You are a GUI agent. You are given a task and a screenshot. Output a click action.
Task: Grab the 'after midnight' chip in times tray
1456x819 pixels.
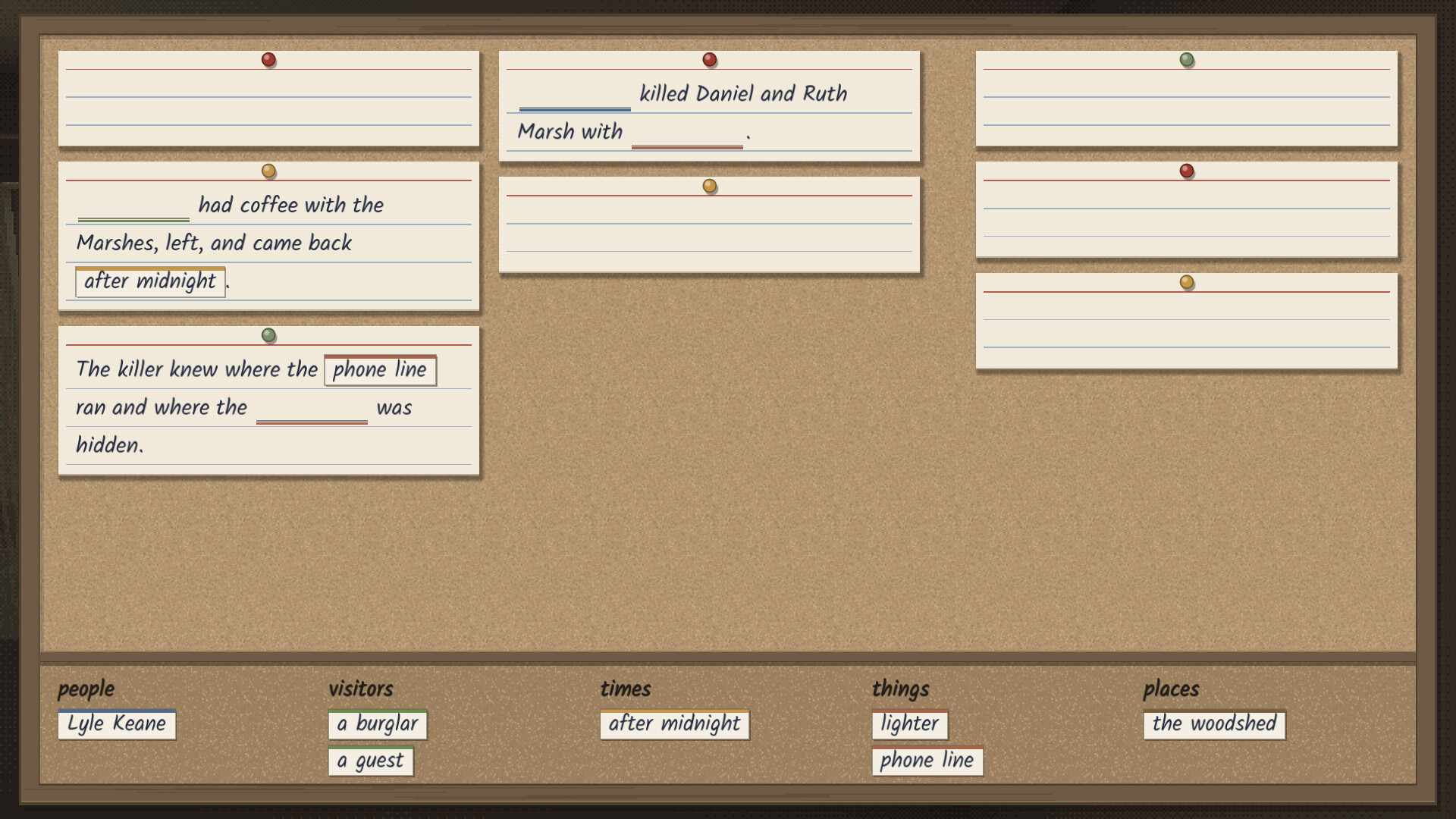pyautogui.click(x=674, y=723)
